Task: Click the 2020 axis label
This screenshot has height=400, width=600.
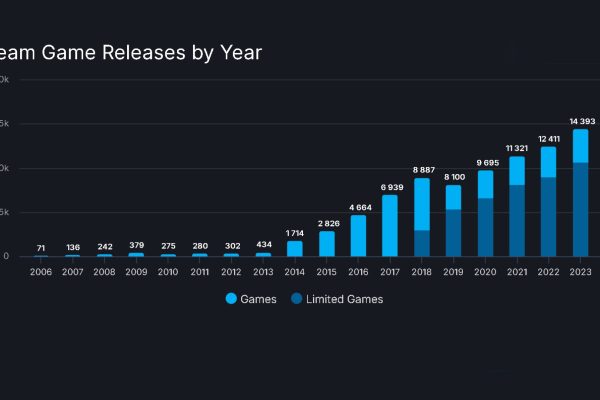Action: pyautogui.click(x=485, y=272)
